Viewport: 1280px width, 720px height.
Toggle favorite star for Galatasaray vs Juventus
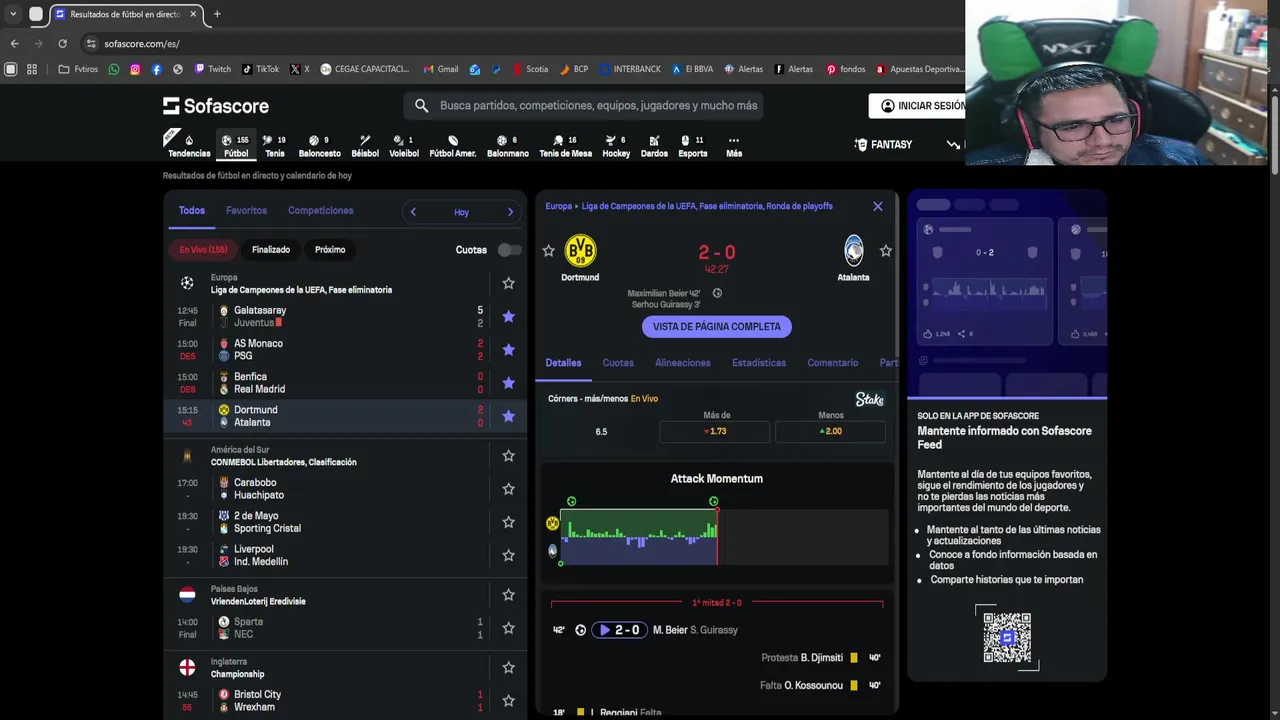click(508, 317)
